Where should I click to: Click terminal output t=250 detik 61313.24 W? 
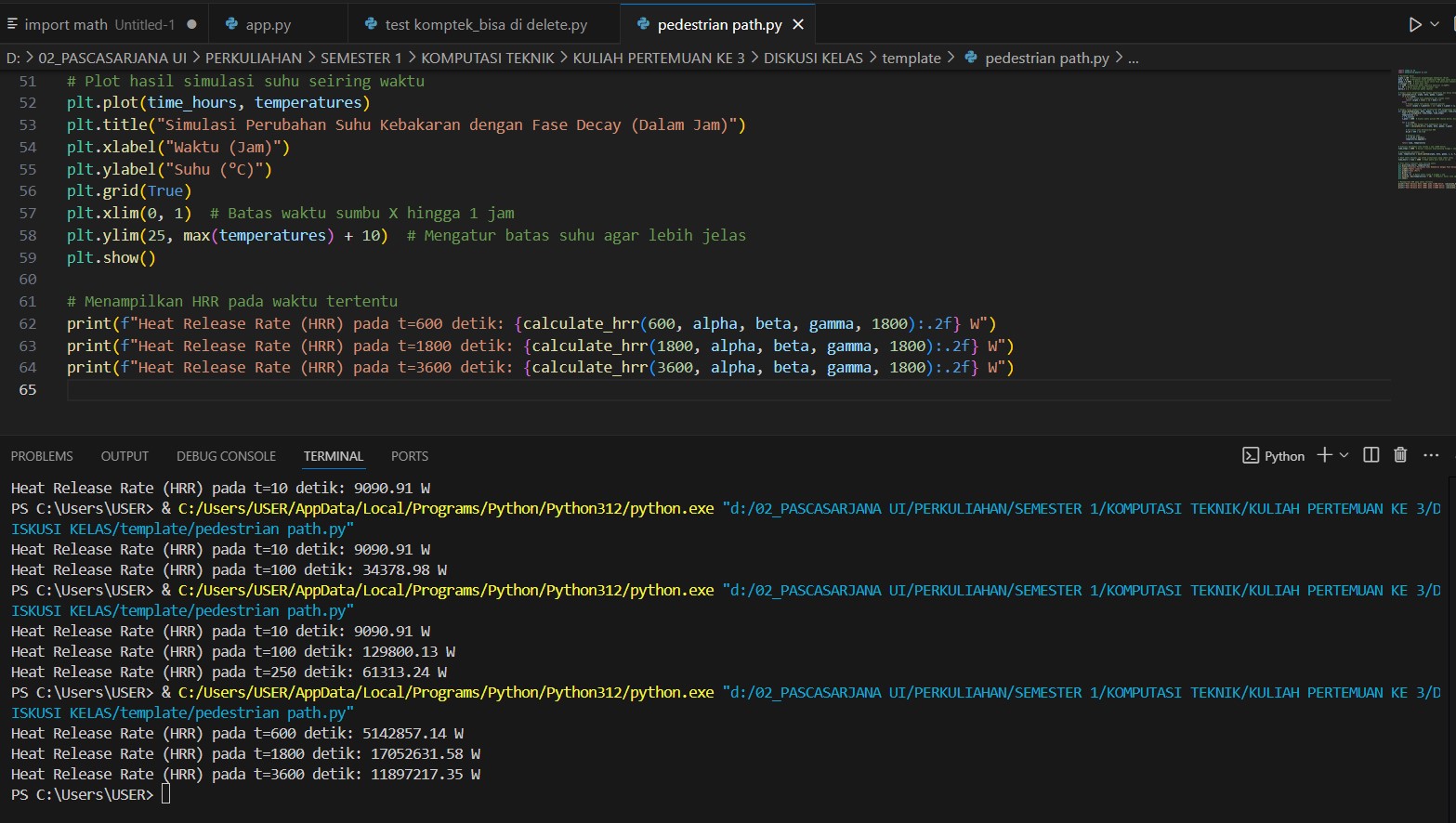[229, 673]
